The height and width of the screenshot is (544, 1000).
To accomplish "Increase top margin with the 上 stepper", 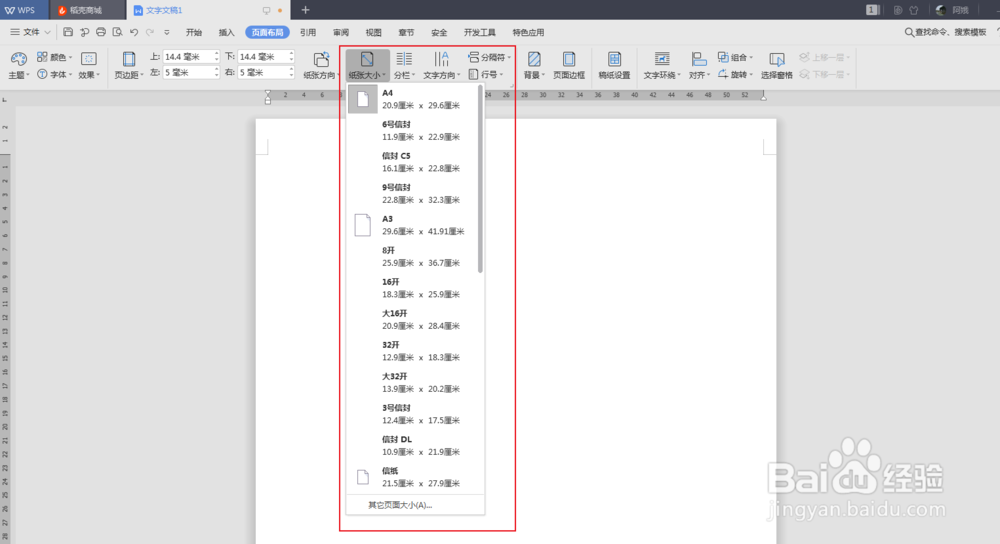I will (x=216, y=54).
